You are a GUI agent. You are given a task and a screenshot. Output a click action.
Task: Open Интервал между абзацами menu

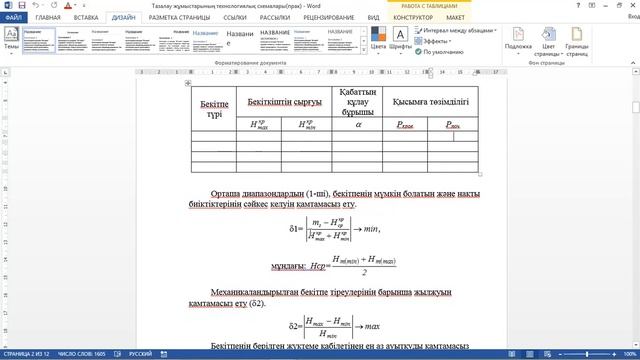pos(456,31)
